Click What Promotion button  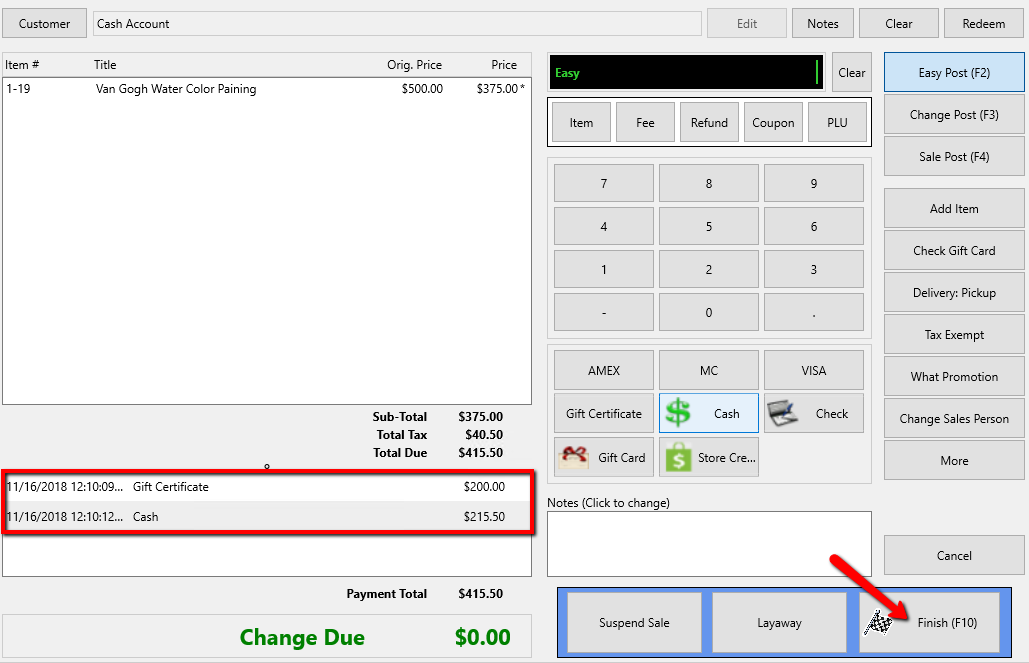point(954,377)
